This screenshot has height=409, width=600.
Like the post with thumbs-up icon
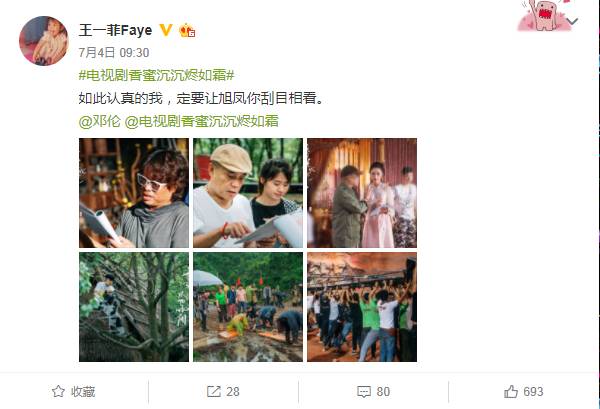(511, 391)
